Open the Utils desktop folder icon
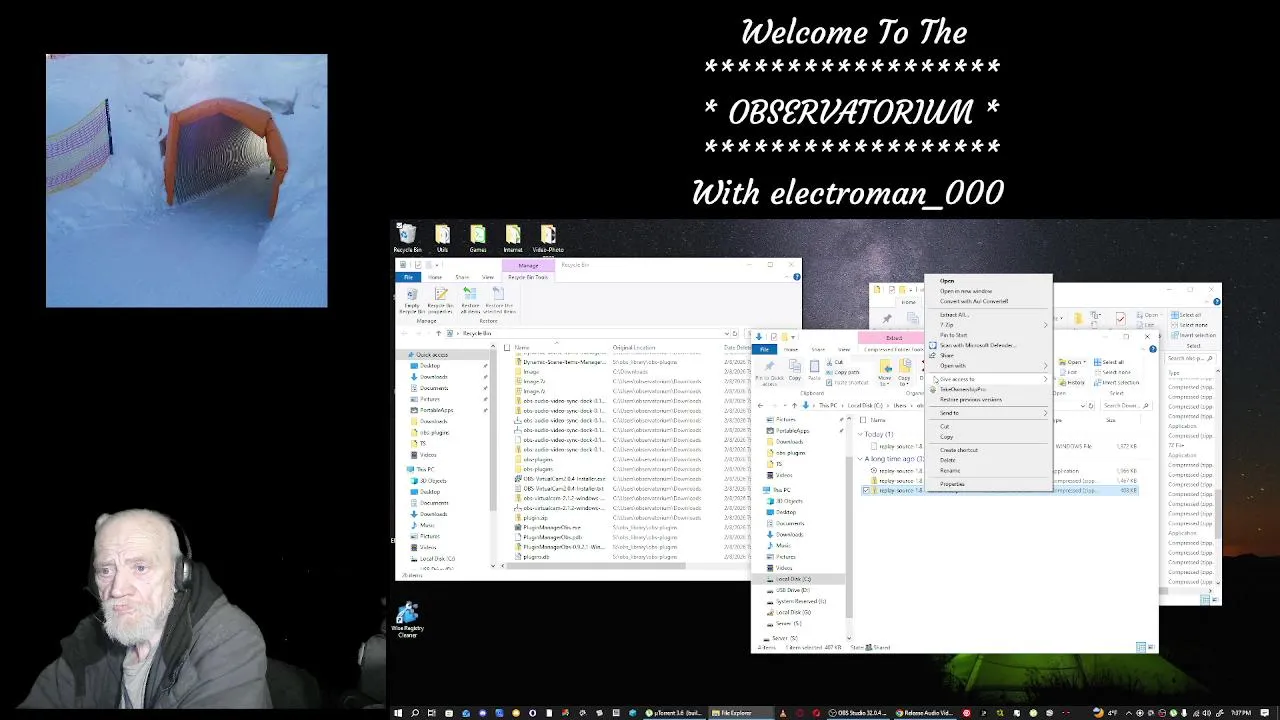This screenshot has height=720, width=1280. (442, 238)
